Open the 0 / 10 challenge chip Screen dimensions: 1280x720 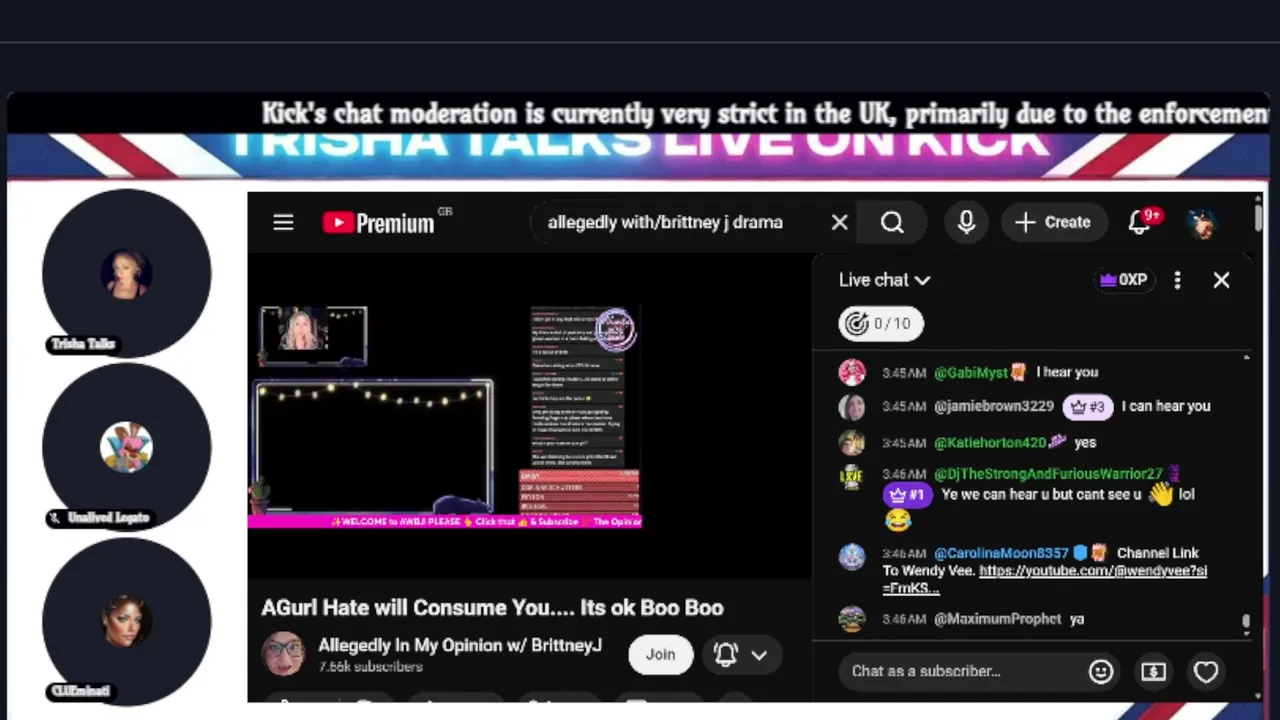(881, 323)
